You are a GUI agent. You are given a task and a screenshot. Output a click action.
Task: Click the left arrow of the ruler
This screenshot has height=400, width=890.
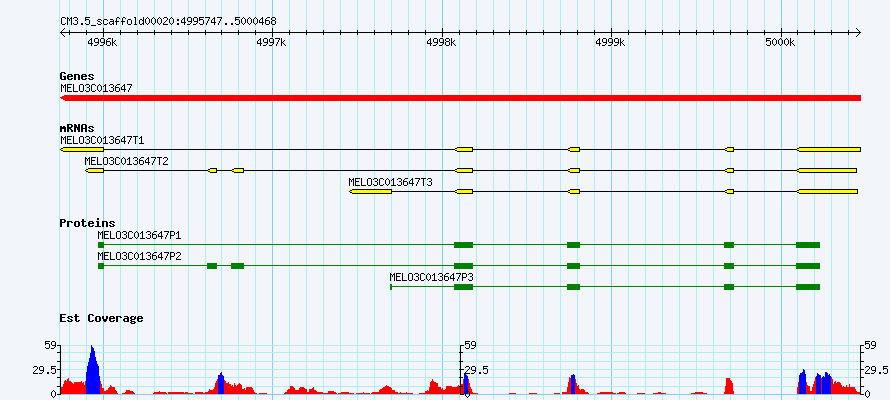(x=63, y=32)
